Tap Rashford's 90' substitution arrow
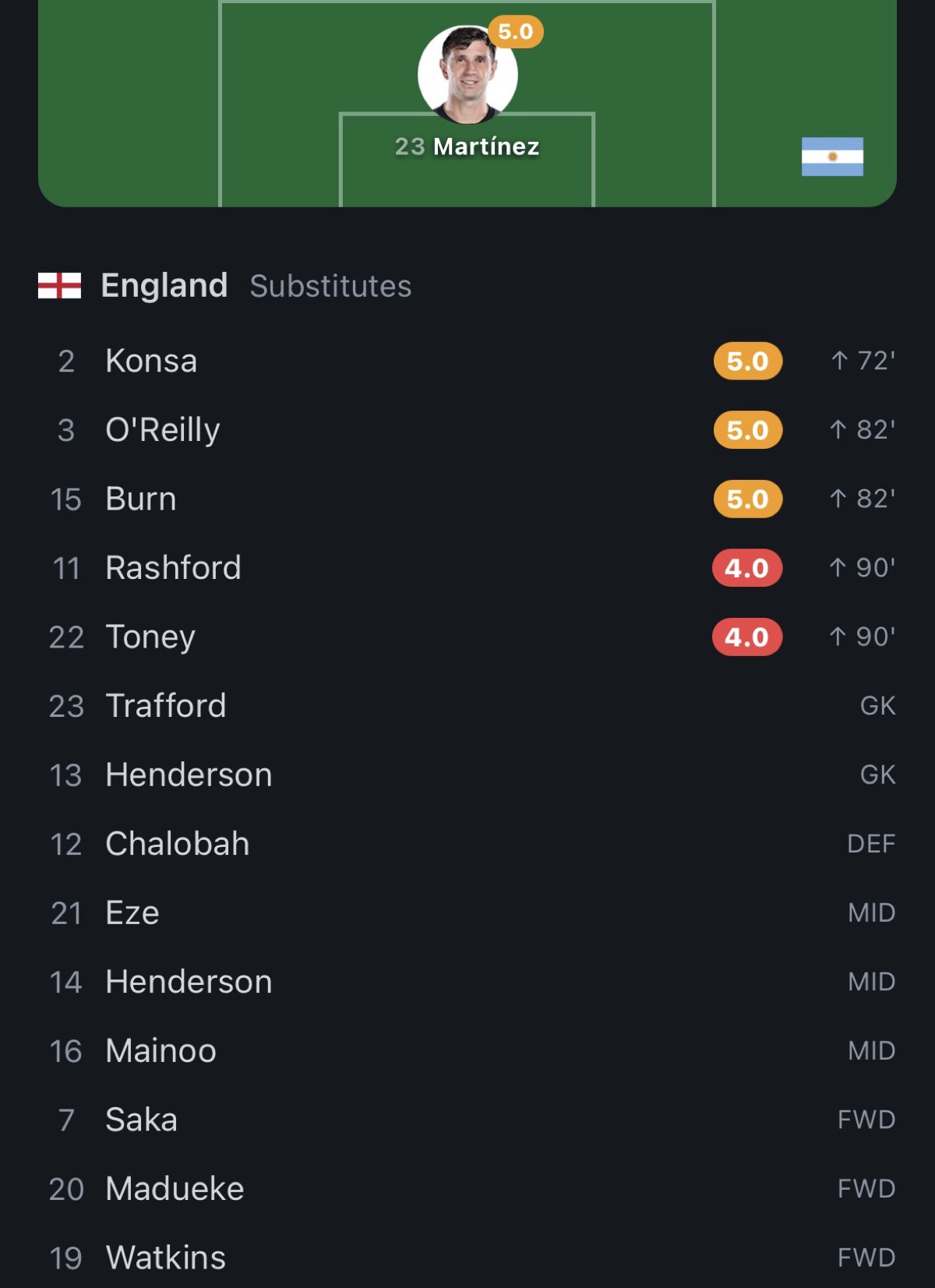This screenshot has width=935, height=1288. click(x=838, y=568)
